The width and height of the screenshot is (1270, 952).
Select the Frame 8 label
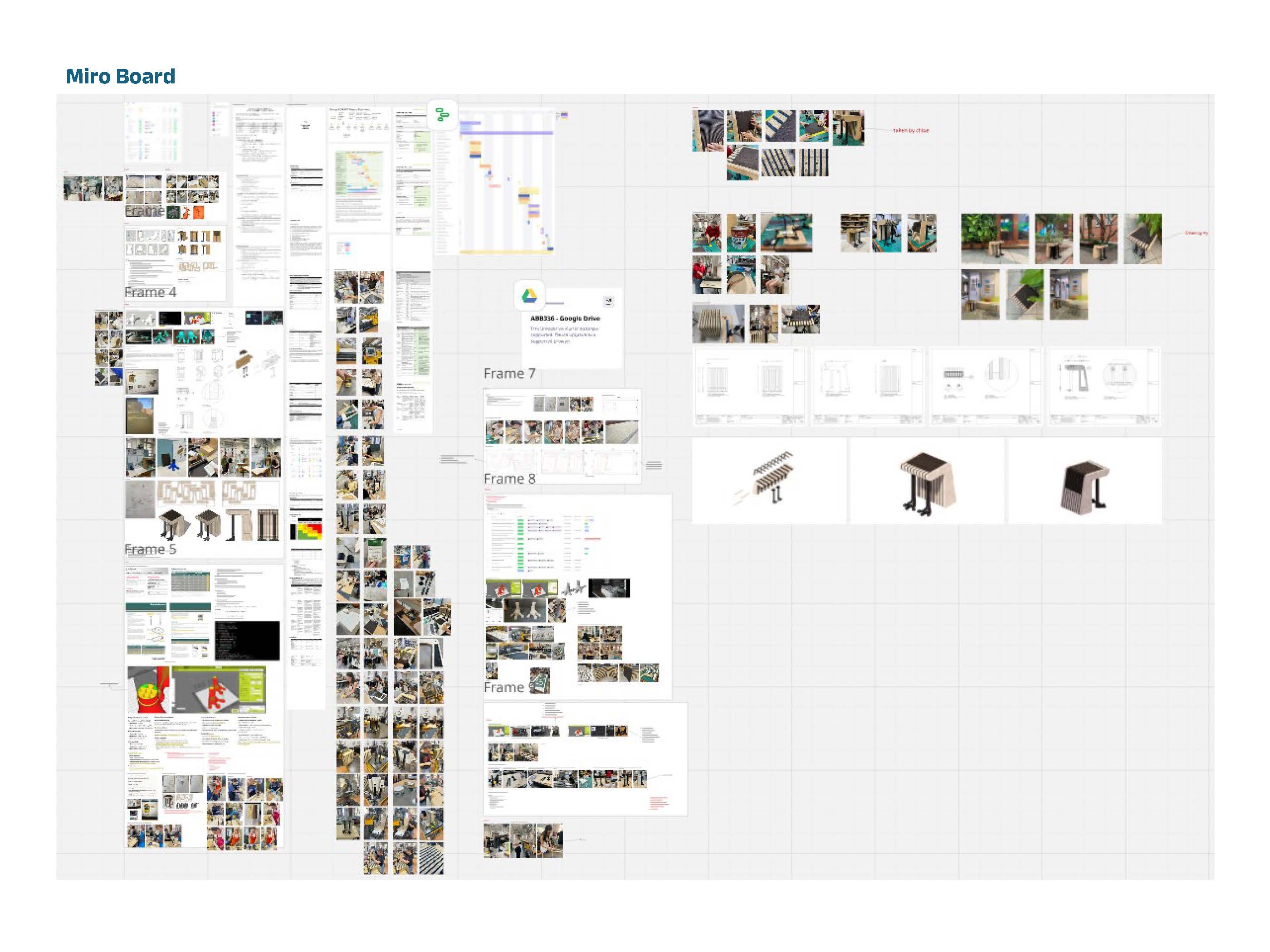coord(509,479)
